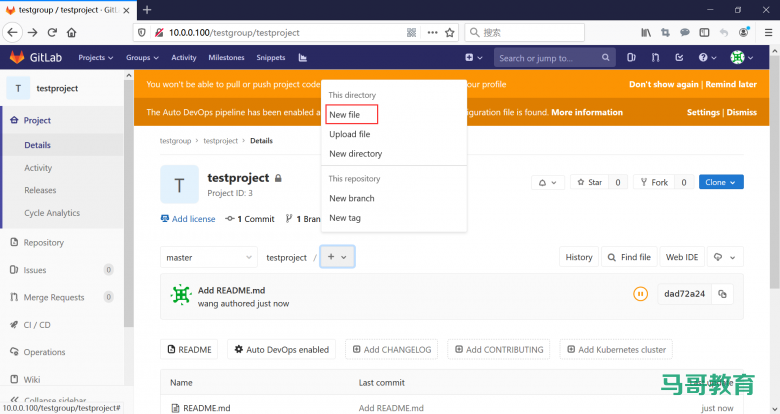Open Snippets in top navbar

[271, 58]
